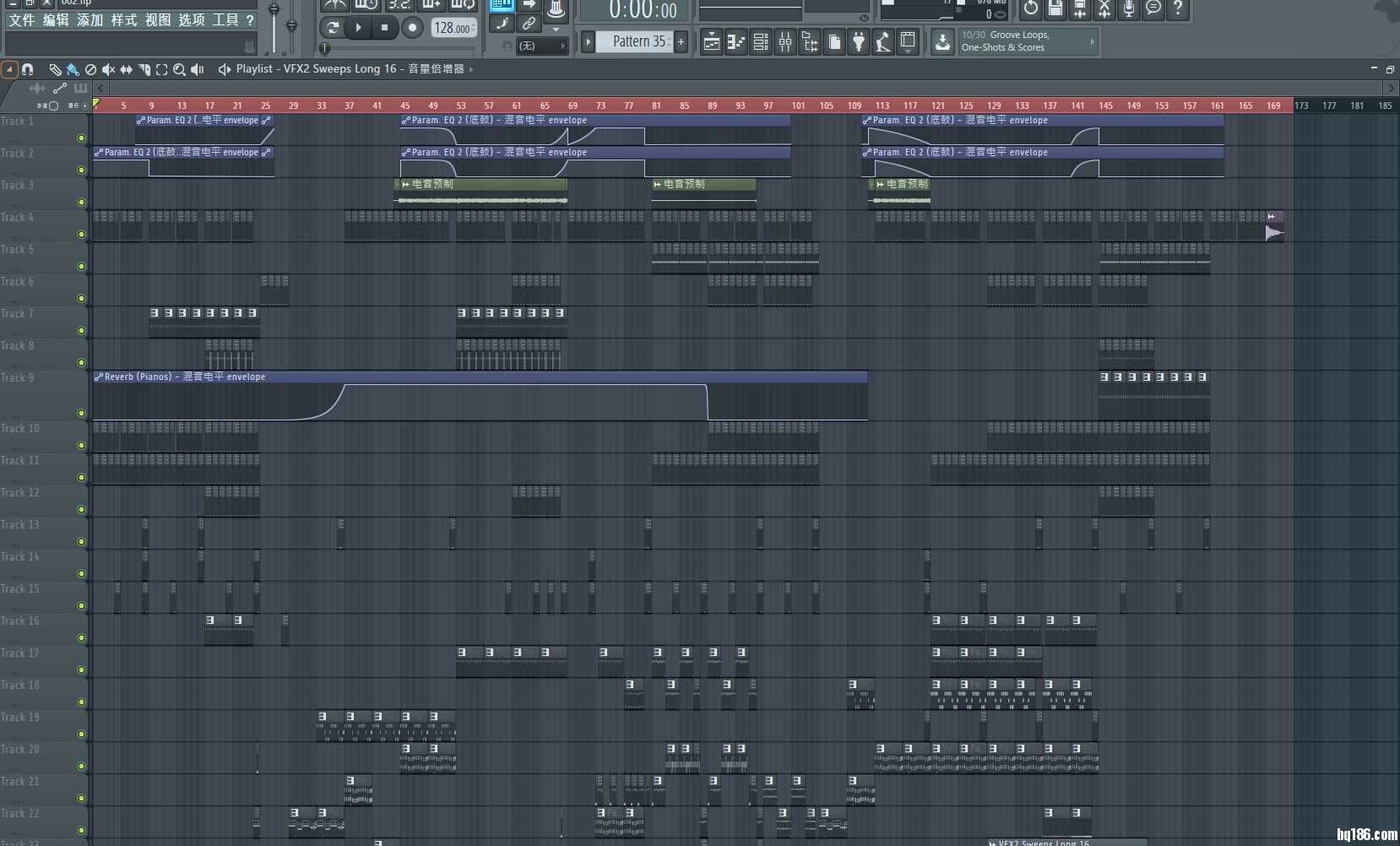Mute Track 3 with its green light
Viewport: 1400px width, 846px height.
tap(82, 202)
